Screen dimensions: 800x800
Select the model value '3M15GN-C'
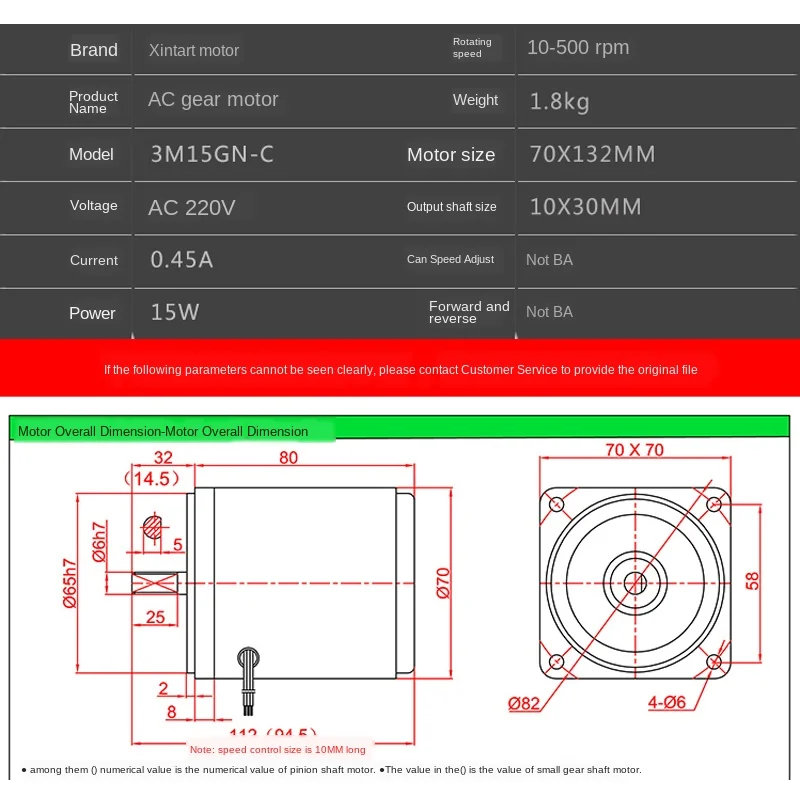point(212,154)
